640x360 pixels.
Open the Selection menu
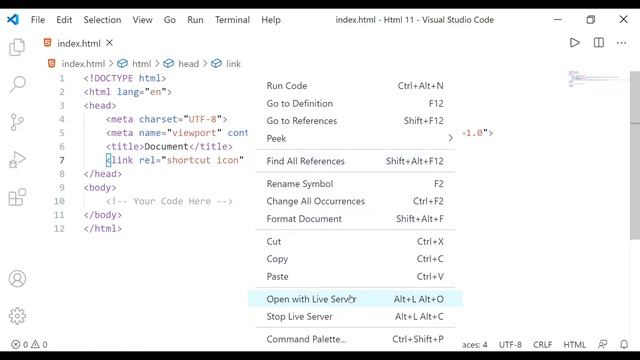click(102, 20)
